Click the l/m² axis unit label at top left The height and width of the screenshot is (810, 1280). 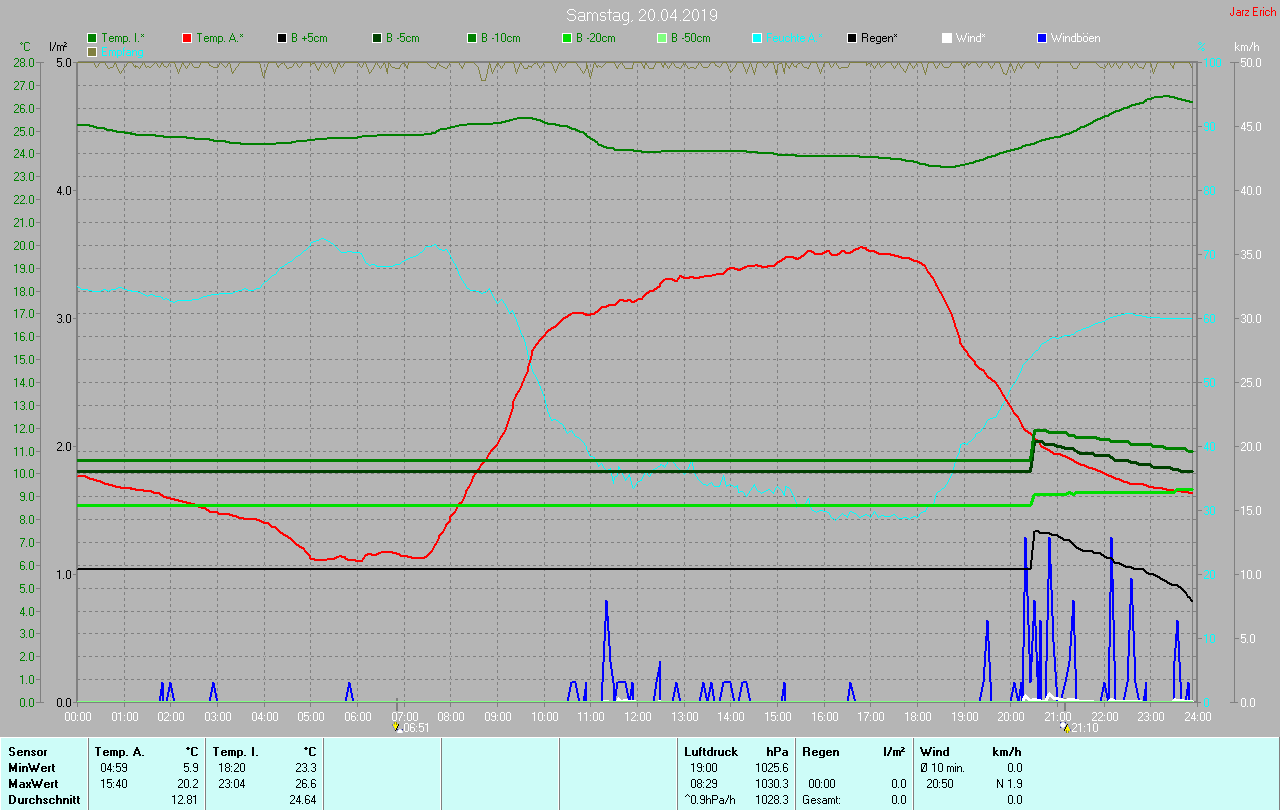click(x=58, y=47)
